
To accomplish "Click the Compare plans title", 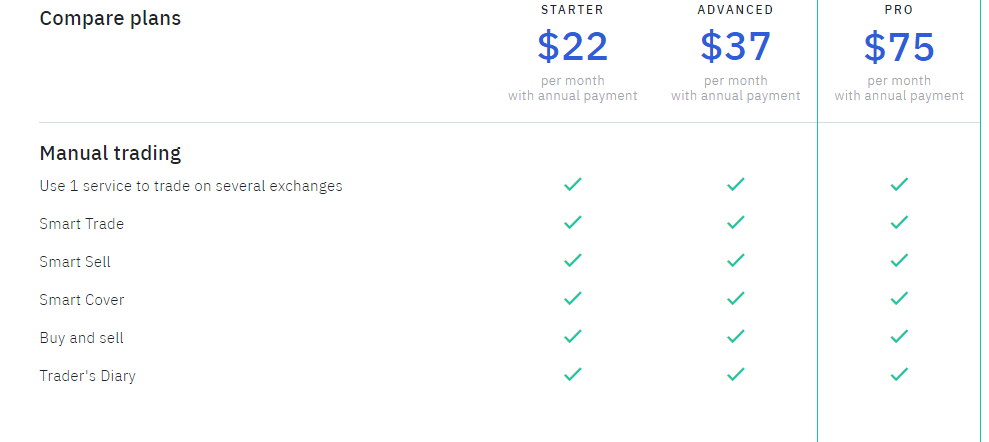I will [110, 18].
